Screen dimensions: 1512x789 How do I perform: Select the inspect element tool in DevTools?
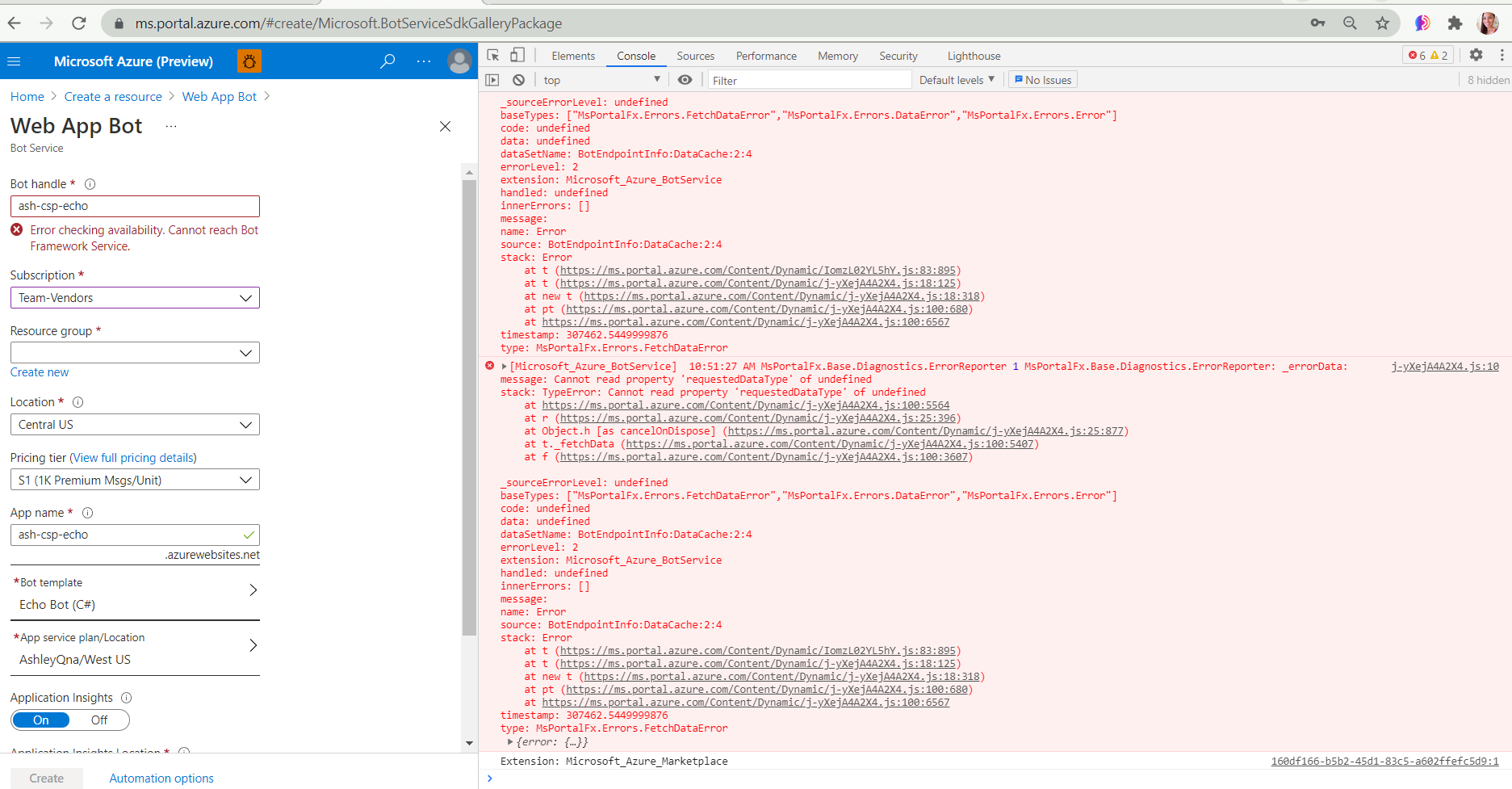[493, 53]
